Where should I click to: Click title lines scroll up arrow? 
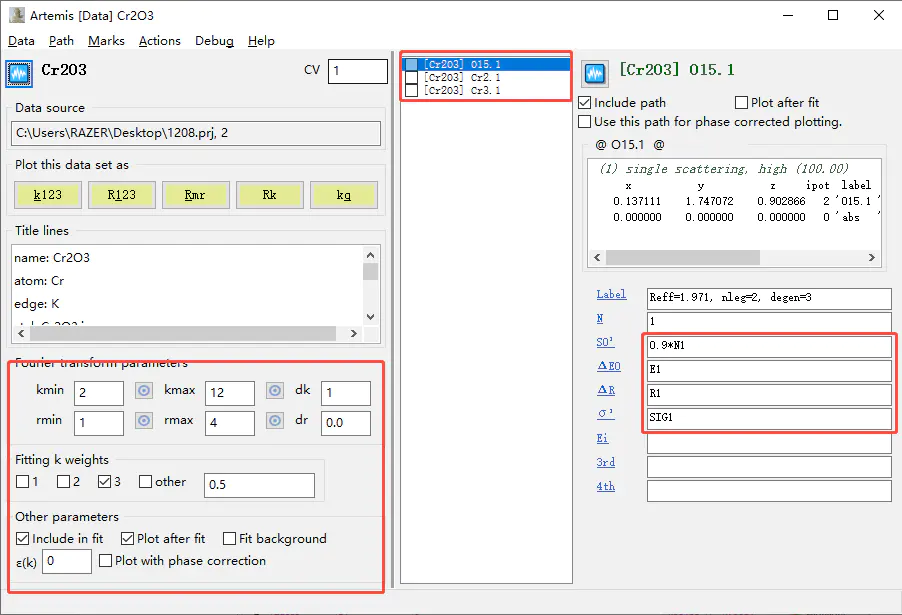point(370,254)
